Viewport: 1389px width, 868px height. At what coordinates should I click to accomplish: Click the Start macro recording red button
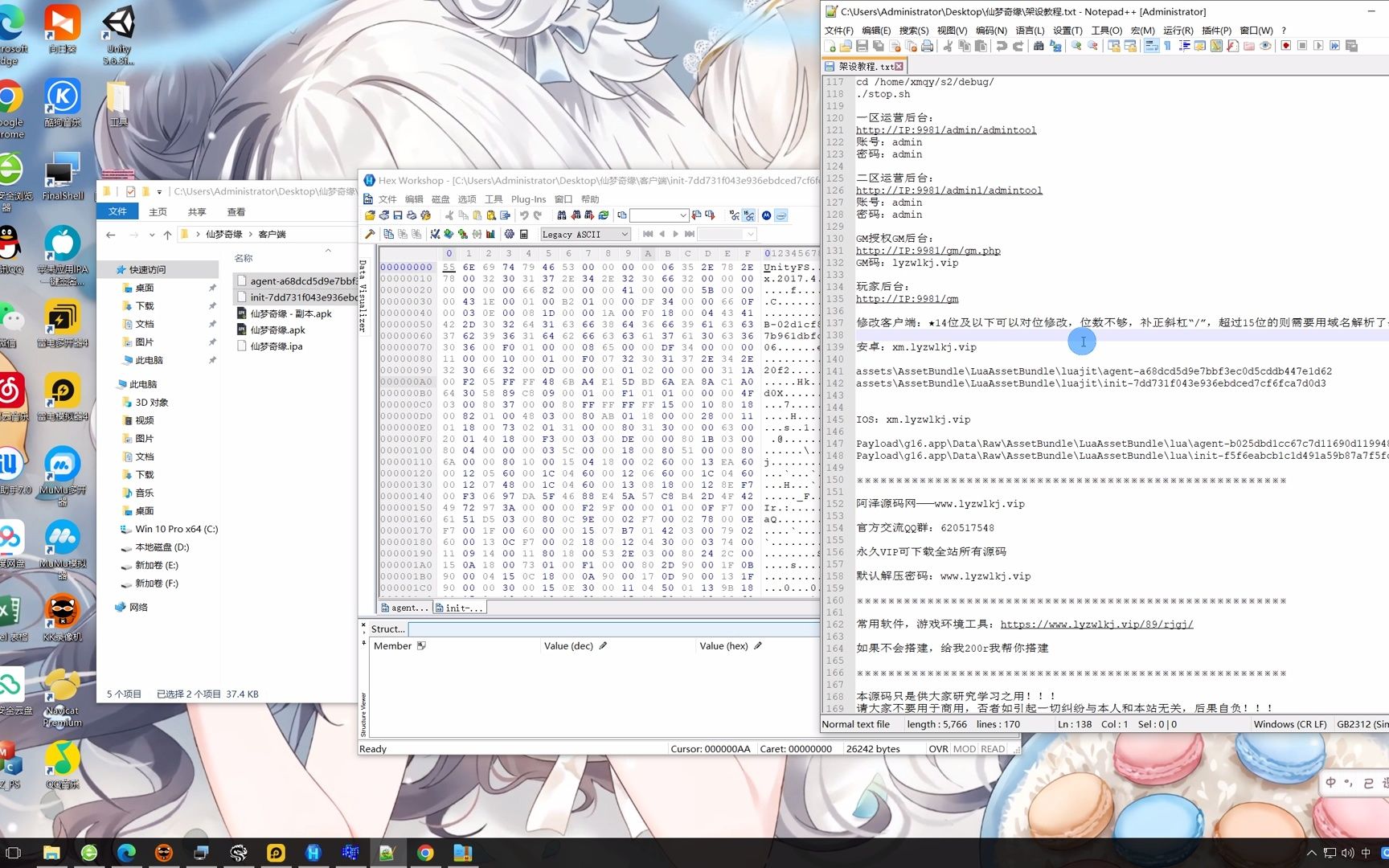click(1286, 46)
